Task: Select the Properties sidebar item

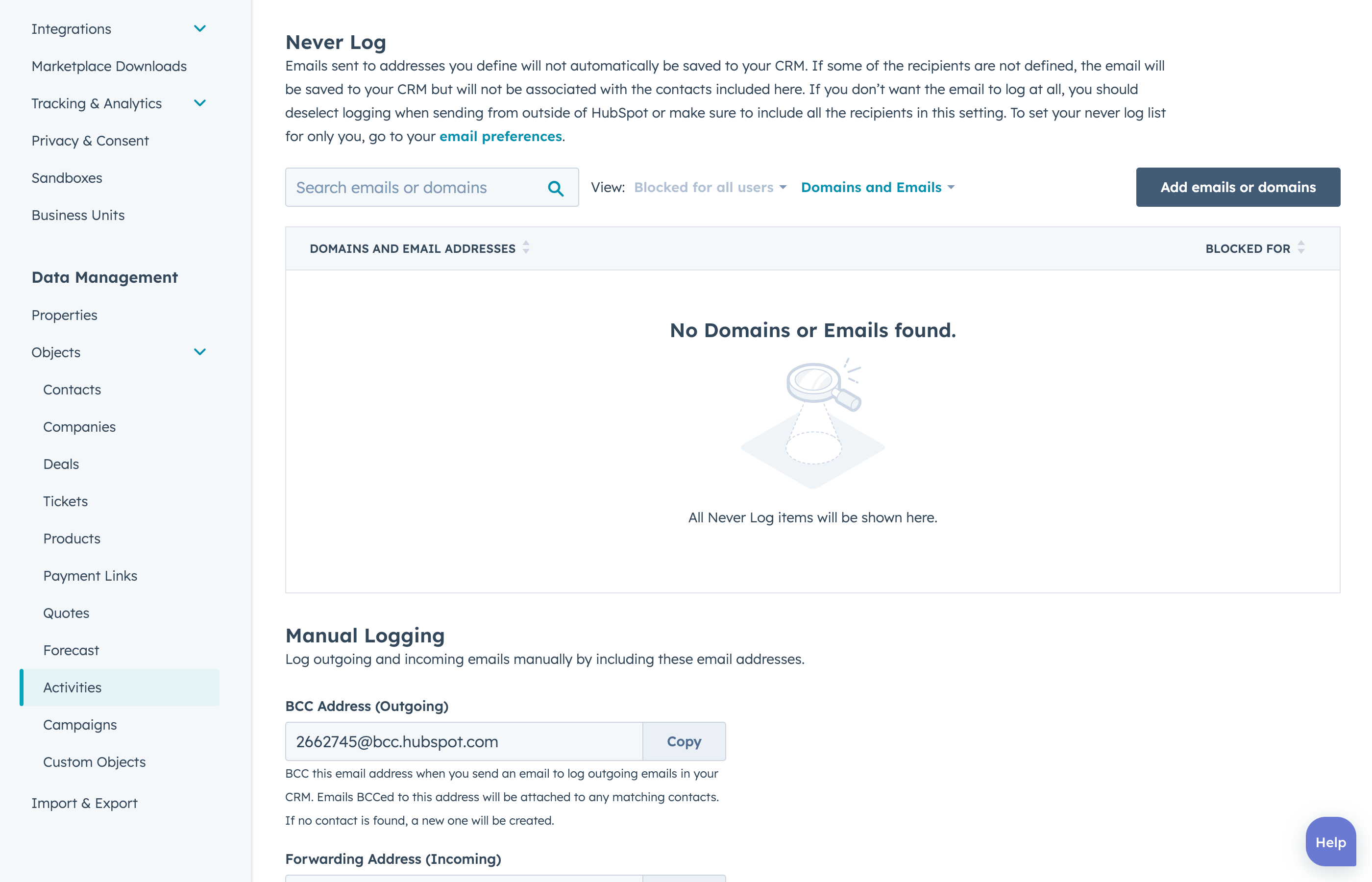Action: coord(64,314)
